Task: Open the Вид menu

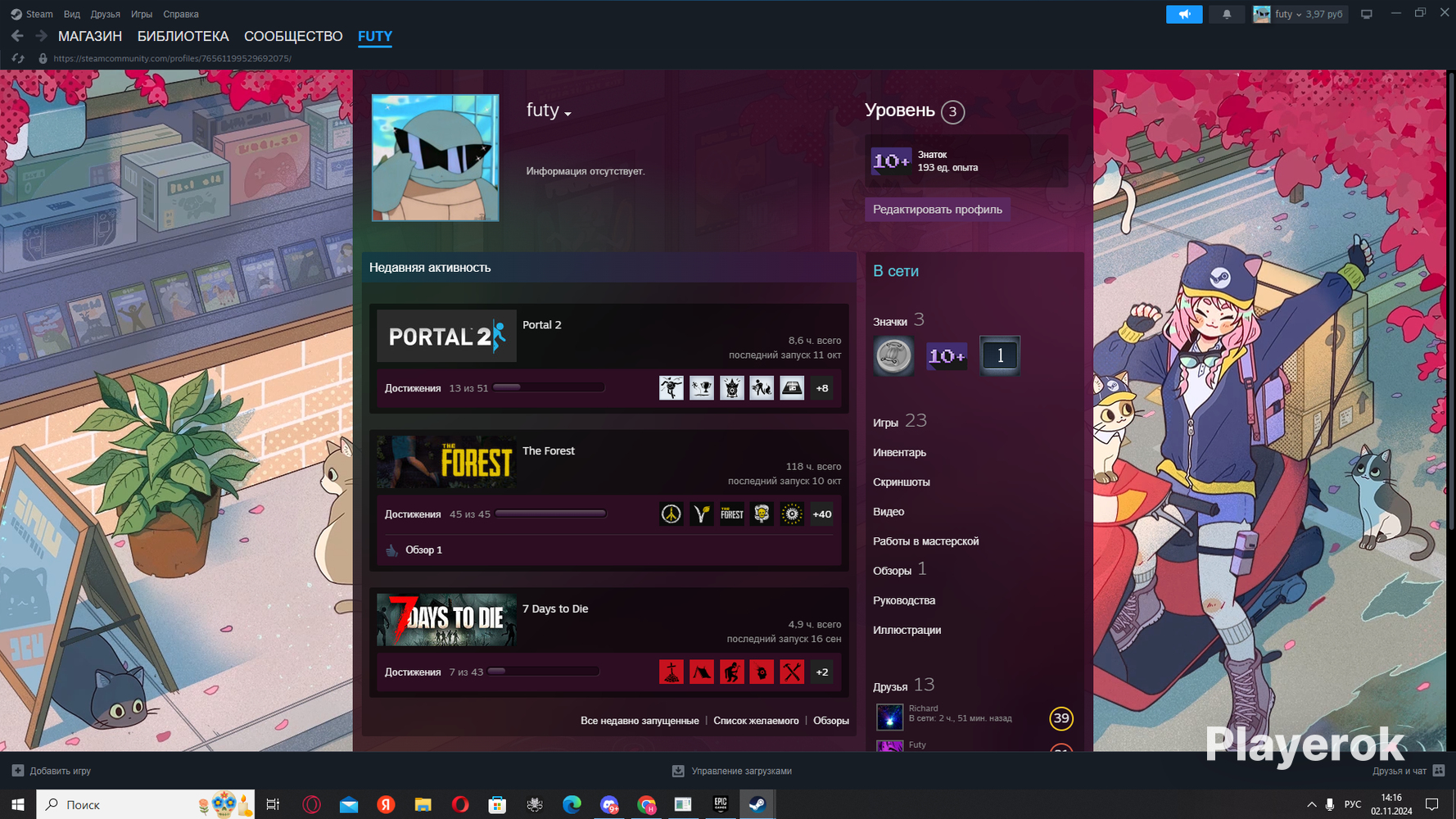Action: 72,14
